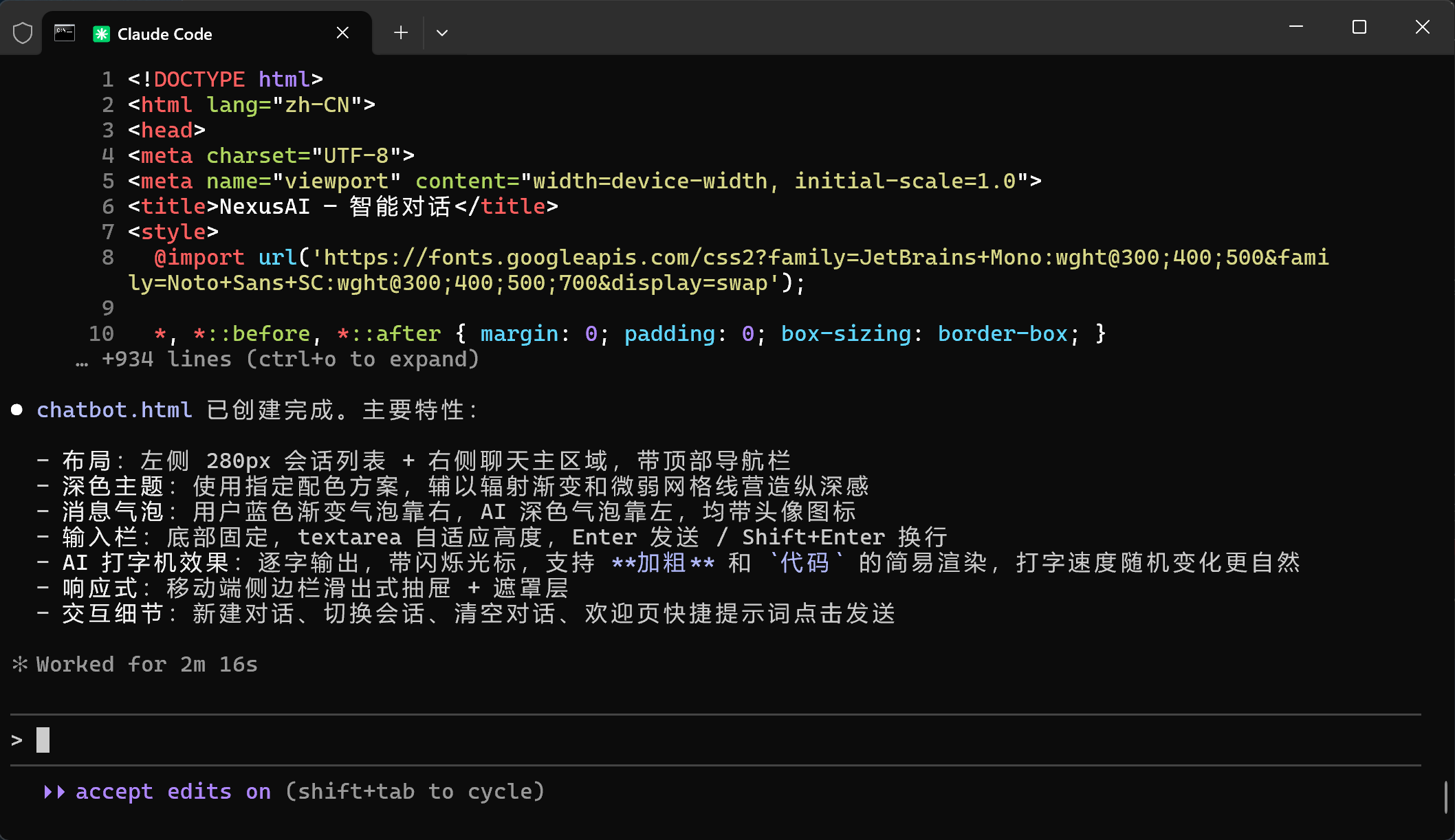Click the meta viewport line
The width and height of the screenshot is (1455, 840).
coord(585,181)
